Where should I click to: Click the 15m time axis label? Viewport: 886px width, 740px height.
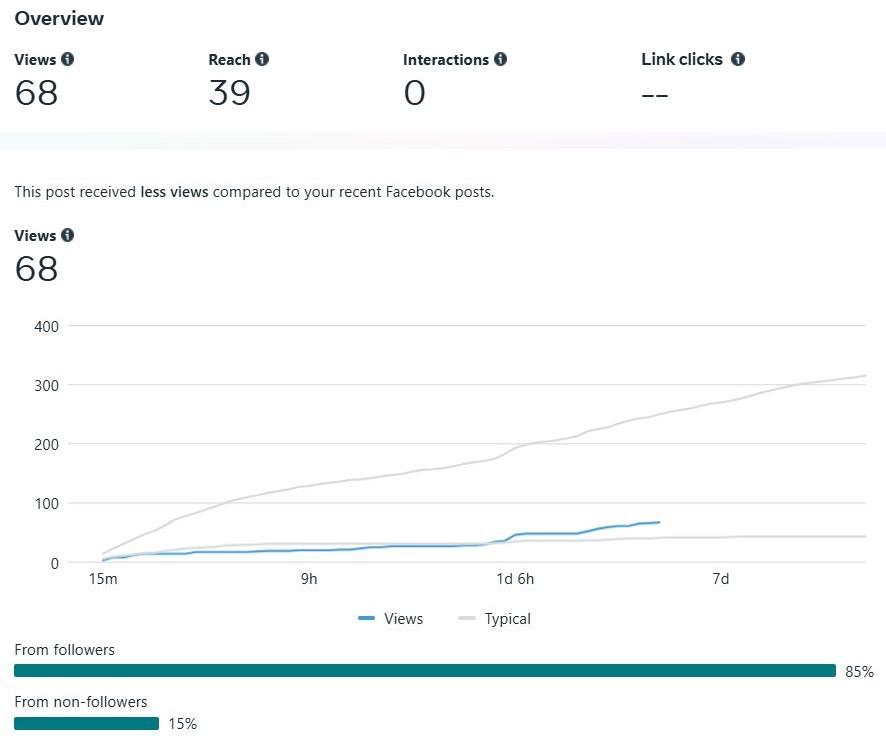(x=102, y=579)
